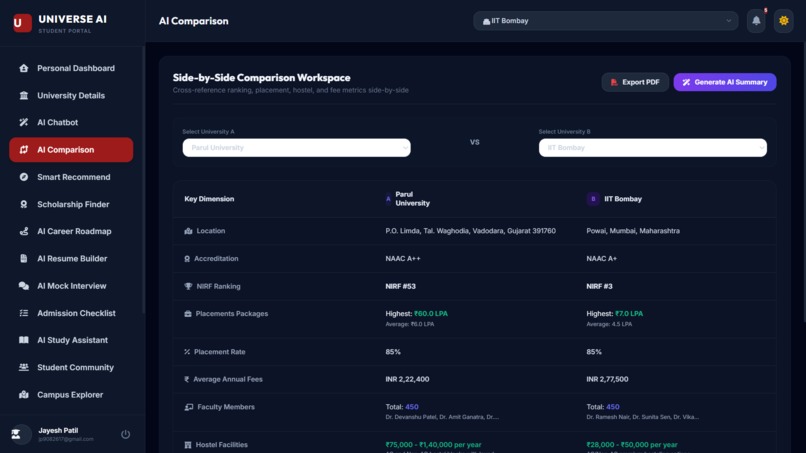
Task: Click the Scholarship Finder award icon
Action: pos(24,204)
